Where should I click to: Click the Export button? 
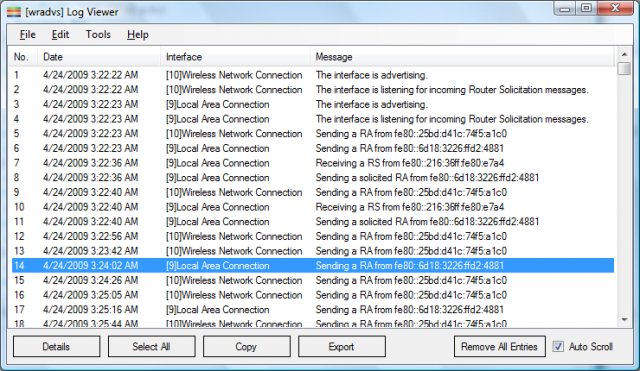[342, 347]
